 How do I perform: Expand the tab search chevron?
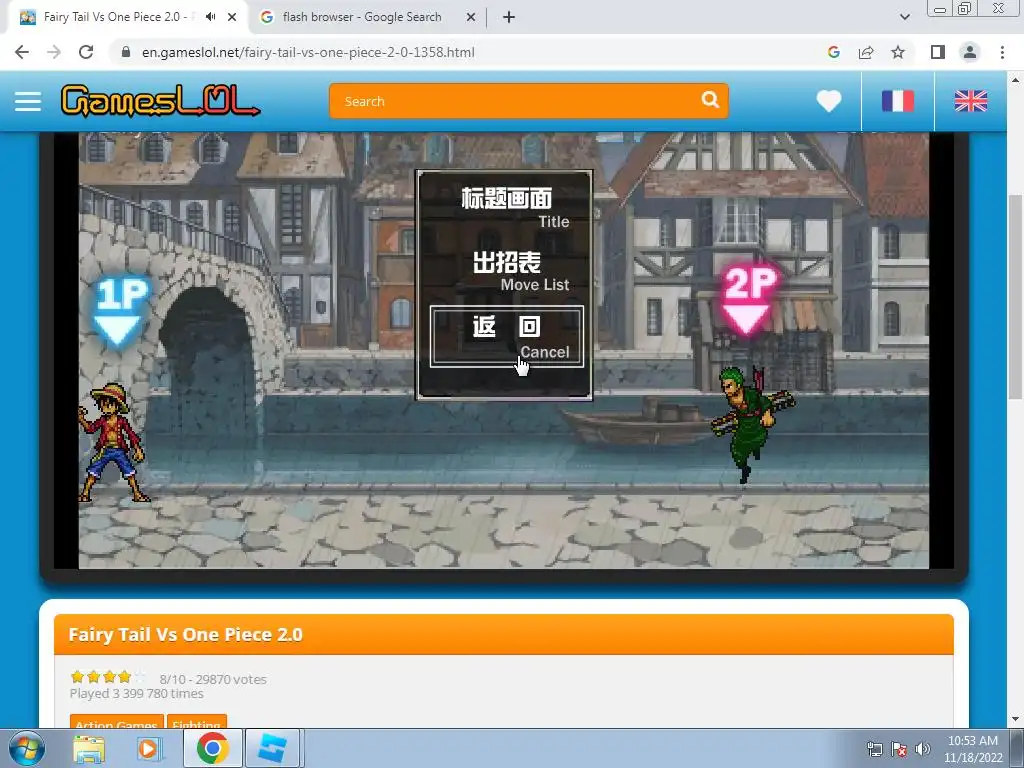click(x=904, y=18)
